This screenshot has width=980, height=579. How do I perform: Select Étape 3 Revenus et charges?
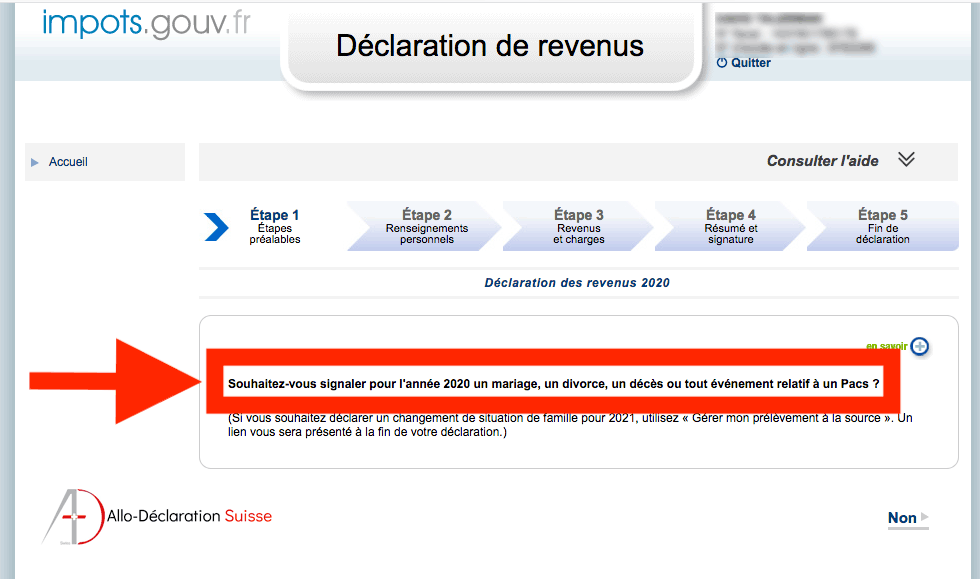coord(578,226)
